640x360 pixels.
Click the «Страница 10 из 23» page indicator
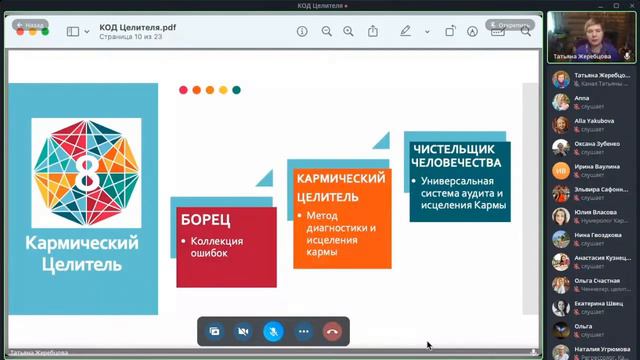pyautogui.click(x=131, y=37)
